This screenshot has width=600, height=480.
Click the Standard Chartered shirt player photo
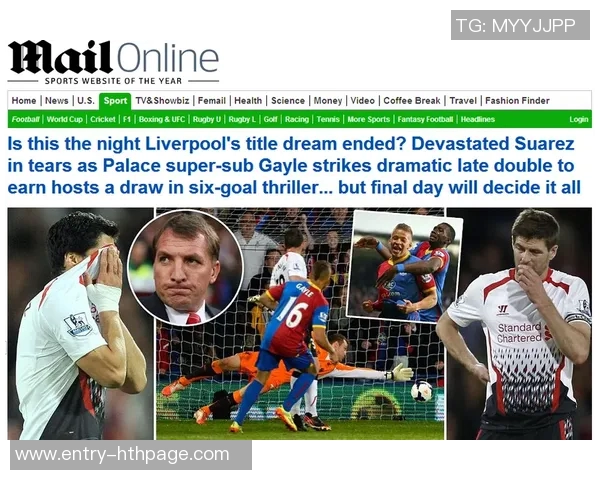519,324
